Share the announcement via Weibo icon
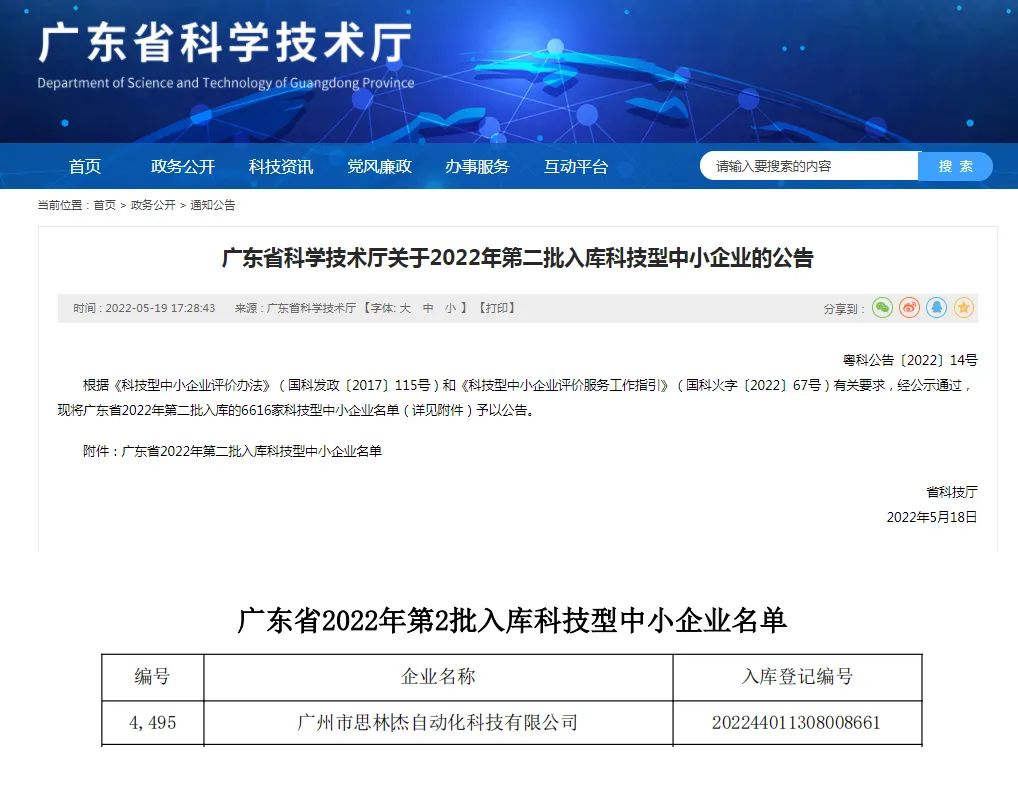 coord(909,308)
